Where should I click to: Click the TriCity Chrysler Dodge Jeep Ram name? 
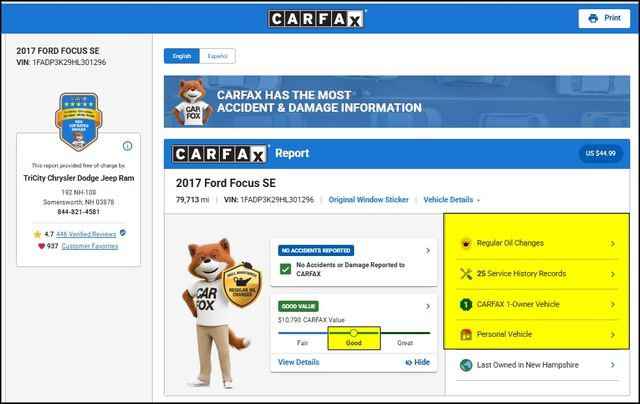pos(78,178)
